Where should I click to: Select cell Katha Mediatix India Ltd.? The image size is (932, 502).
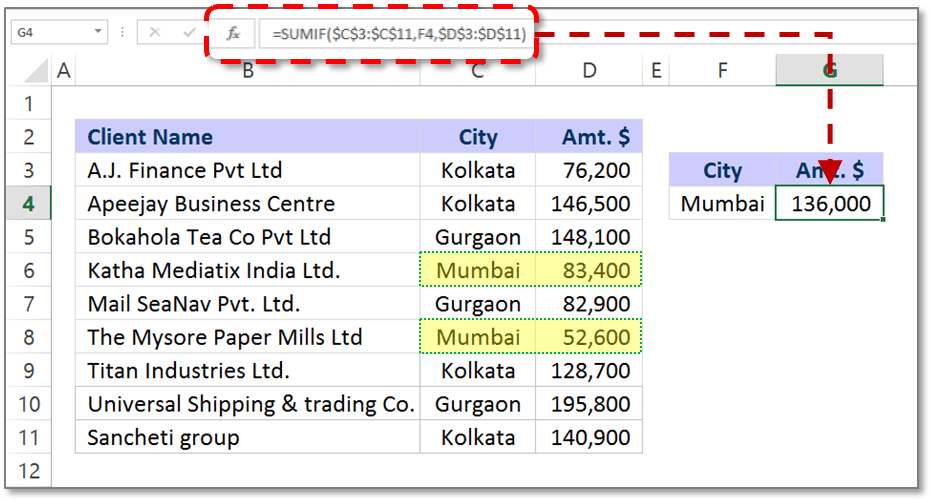[x=247, y=270]
